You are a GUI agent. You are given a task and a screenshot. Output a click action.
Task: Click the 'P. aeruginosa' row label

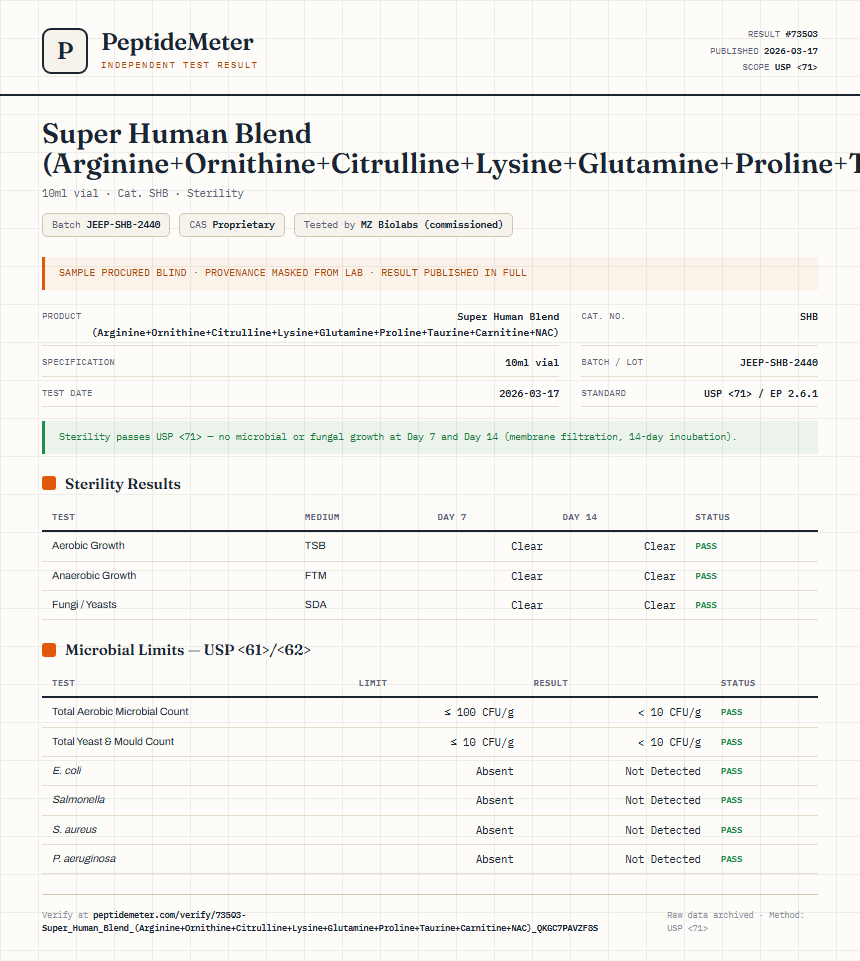(84, 859)
